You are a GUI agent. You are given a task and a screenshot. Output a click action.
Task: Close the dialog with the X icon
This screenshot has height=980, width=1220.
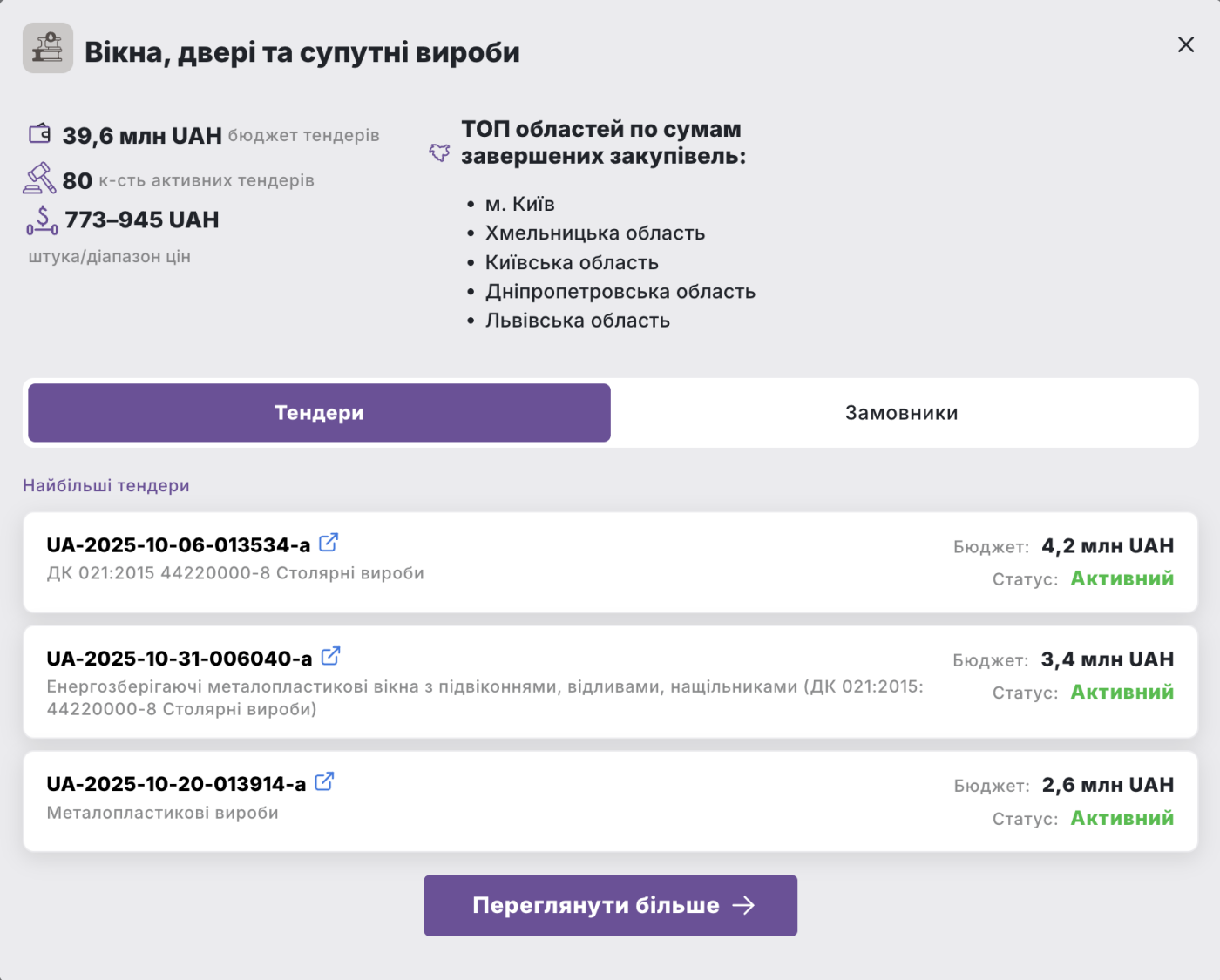1185,44
